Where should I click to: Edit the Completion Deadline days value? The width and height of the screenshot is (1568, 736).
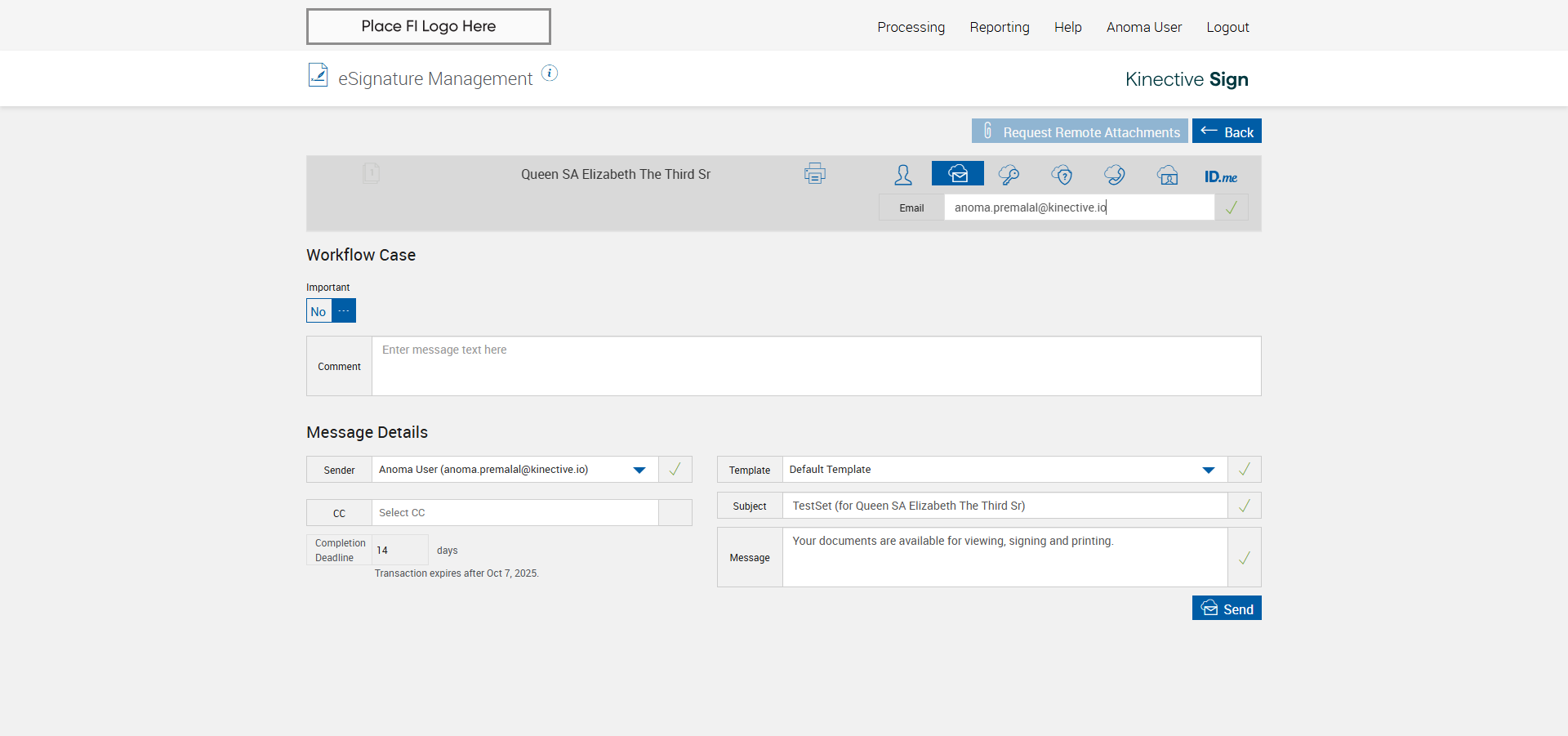[x=400, y=550]
